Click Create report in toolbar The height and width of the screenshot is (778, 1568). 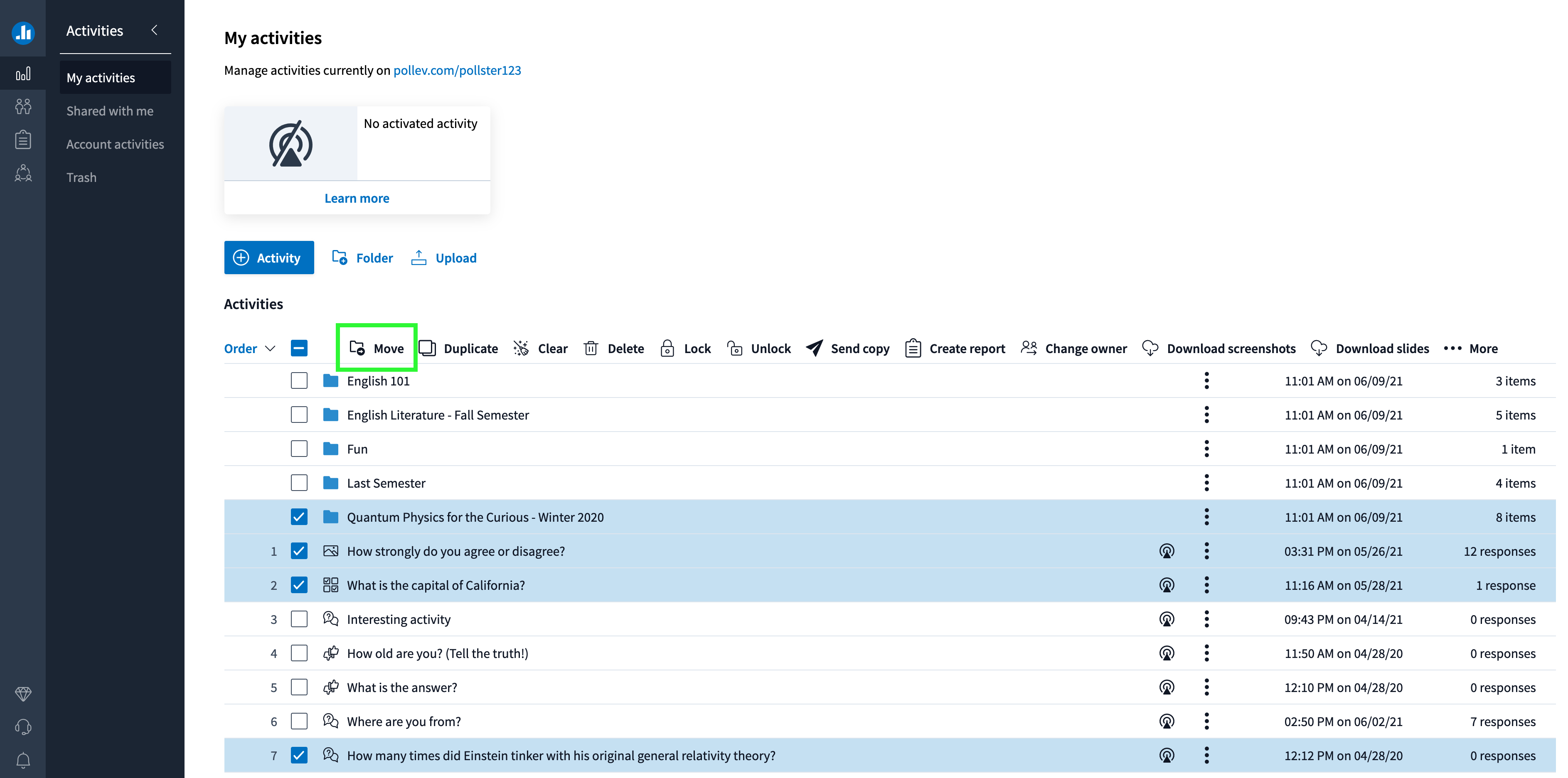tap(955, 349)
